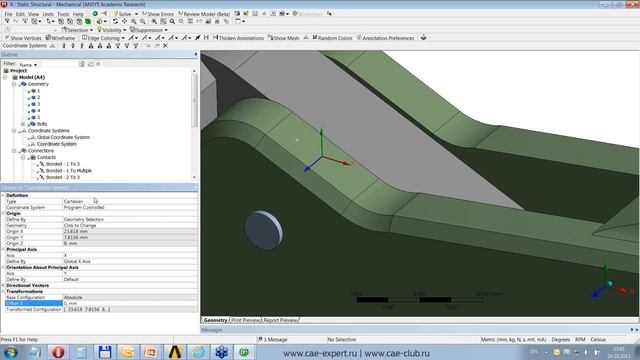Click the green checkmark icon next to Help
The width and height of the screenshot is (640, 360).
95,14
